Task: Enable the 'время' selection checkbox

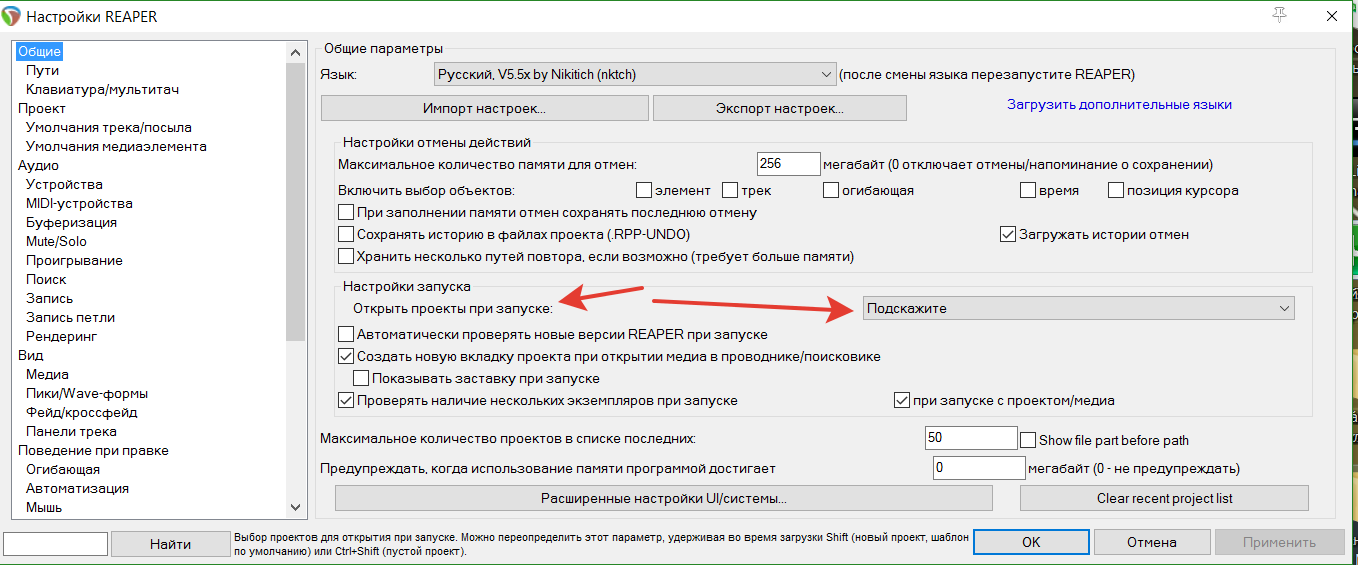Action: (1028, 190)
